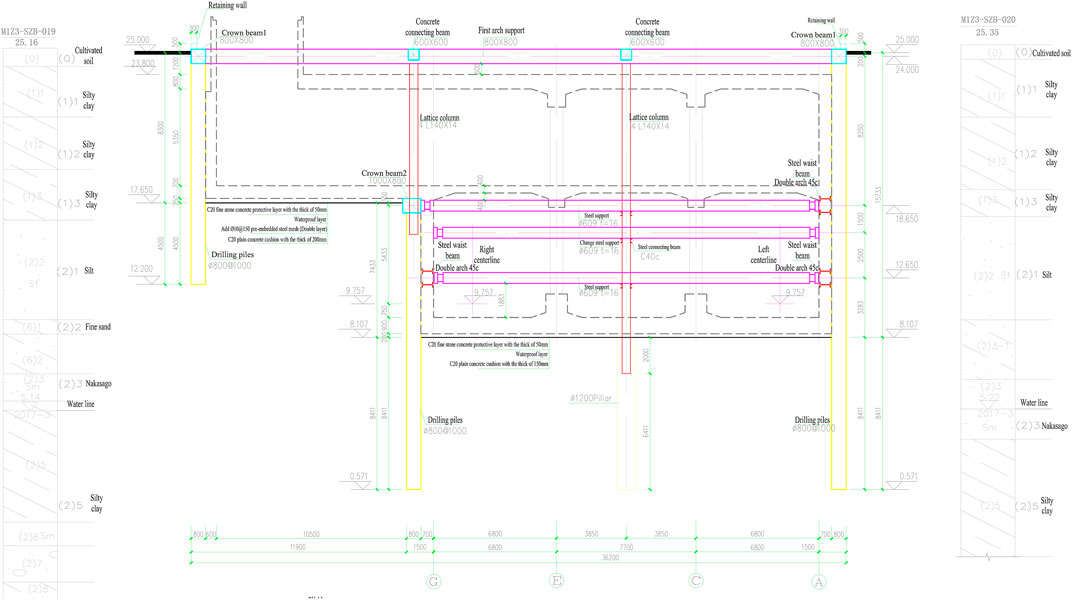Click the Right centerline label
The width and height of the screenshot is (1072, 600).
487,255
